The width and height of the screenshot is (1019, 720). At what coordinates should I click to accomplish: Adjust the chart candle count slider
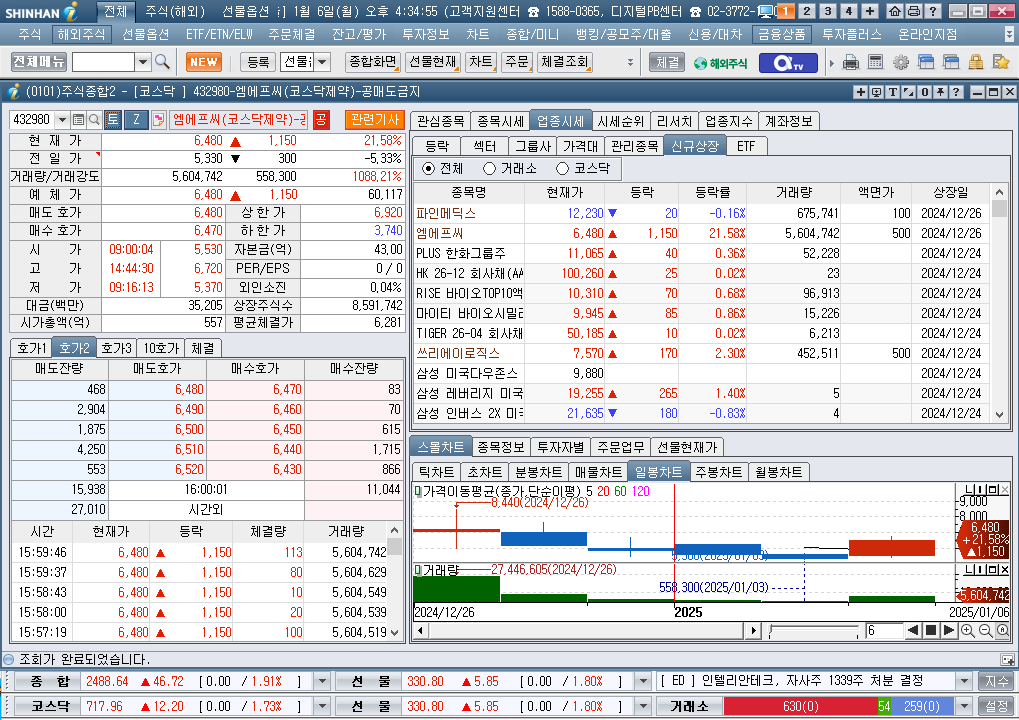coord(815,630)
